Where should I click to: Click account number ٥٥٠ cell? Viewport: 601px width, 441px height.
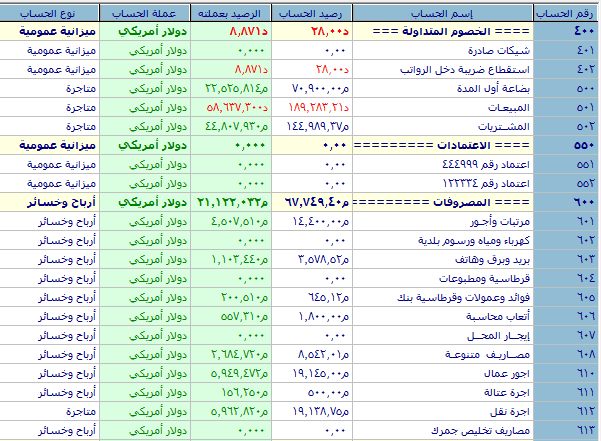point(565,145)
